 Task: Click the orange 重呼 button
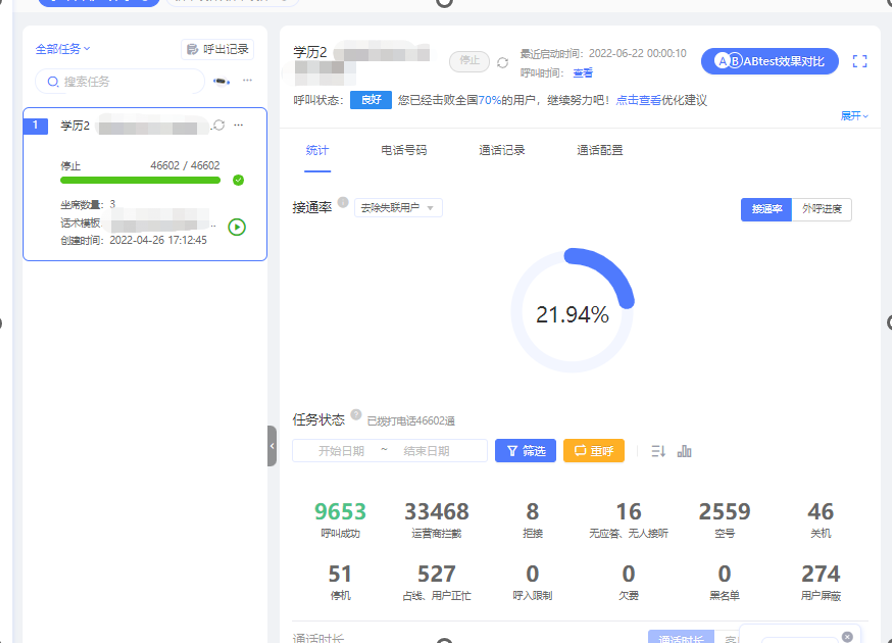click(x=593, y=451)
